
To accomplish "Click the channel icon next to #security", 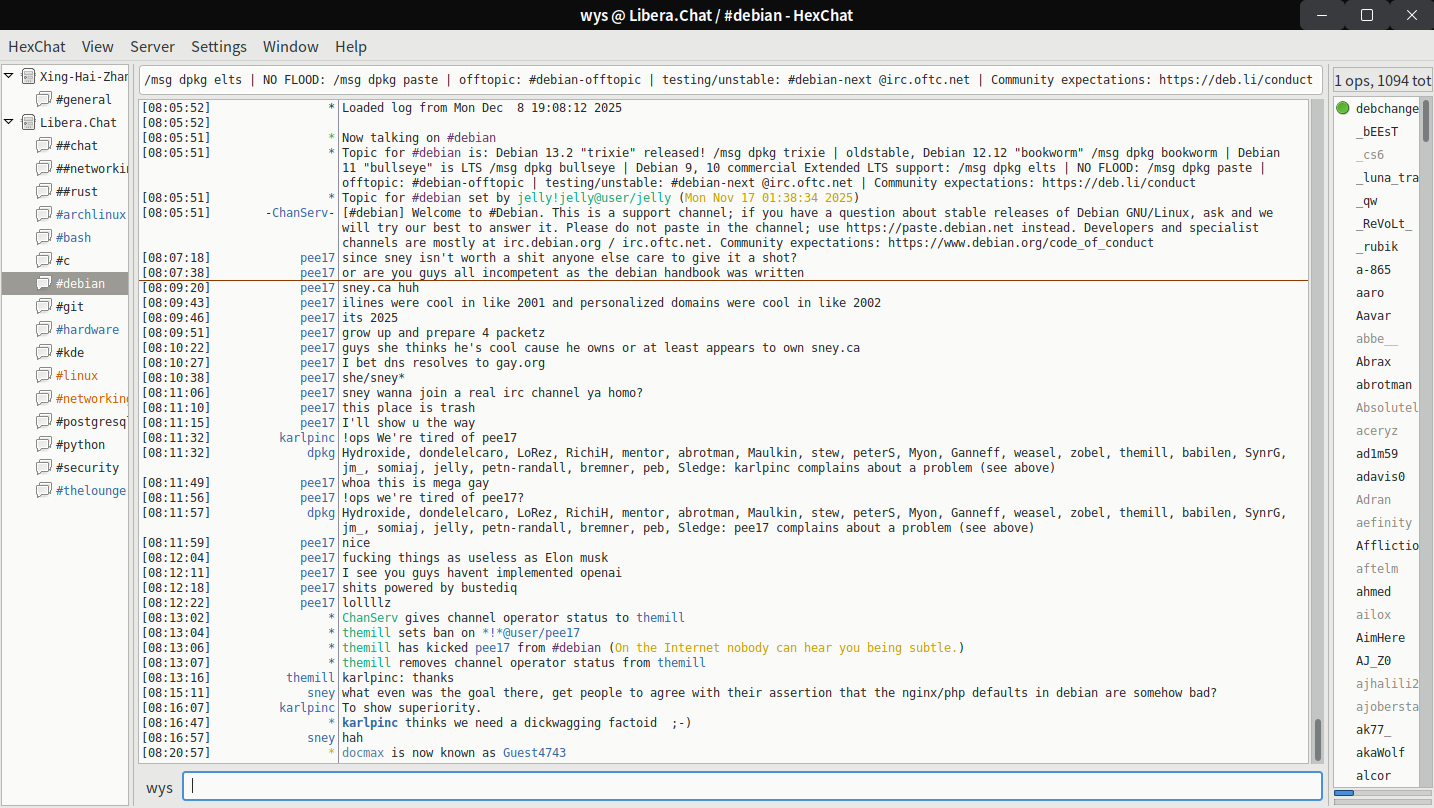I will 43,468.
